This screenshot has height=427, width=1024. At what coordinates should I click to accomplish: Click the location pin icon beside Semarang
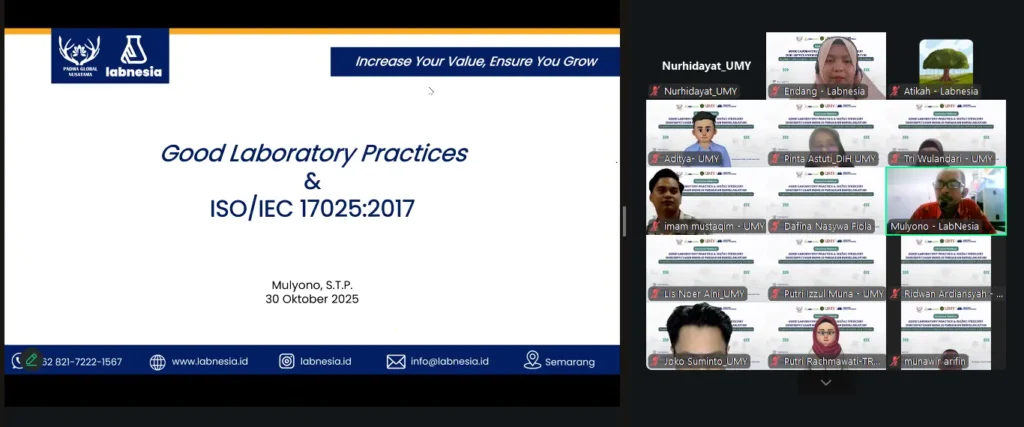click(532, 360)
